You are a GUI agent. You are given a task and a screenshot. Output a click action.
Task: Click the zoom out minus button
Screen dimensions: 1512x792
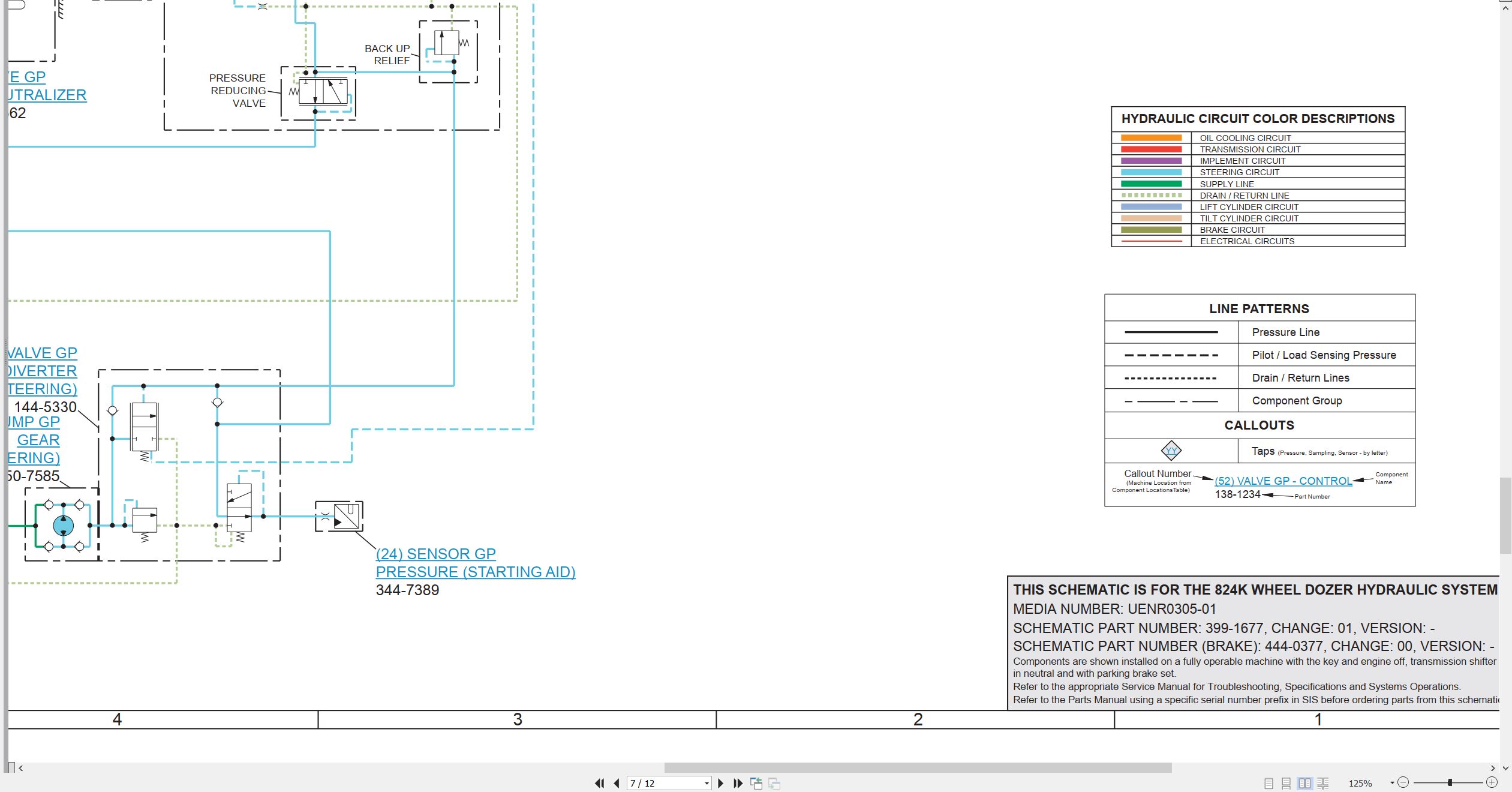coord(1403,782)
